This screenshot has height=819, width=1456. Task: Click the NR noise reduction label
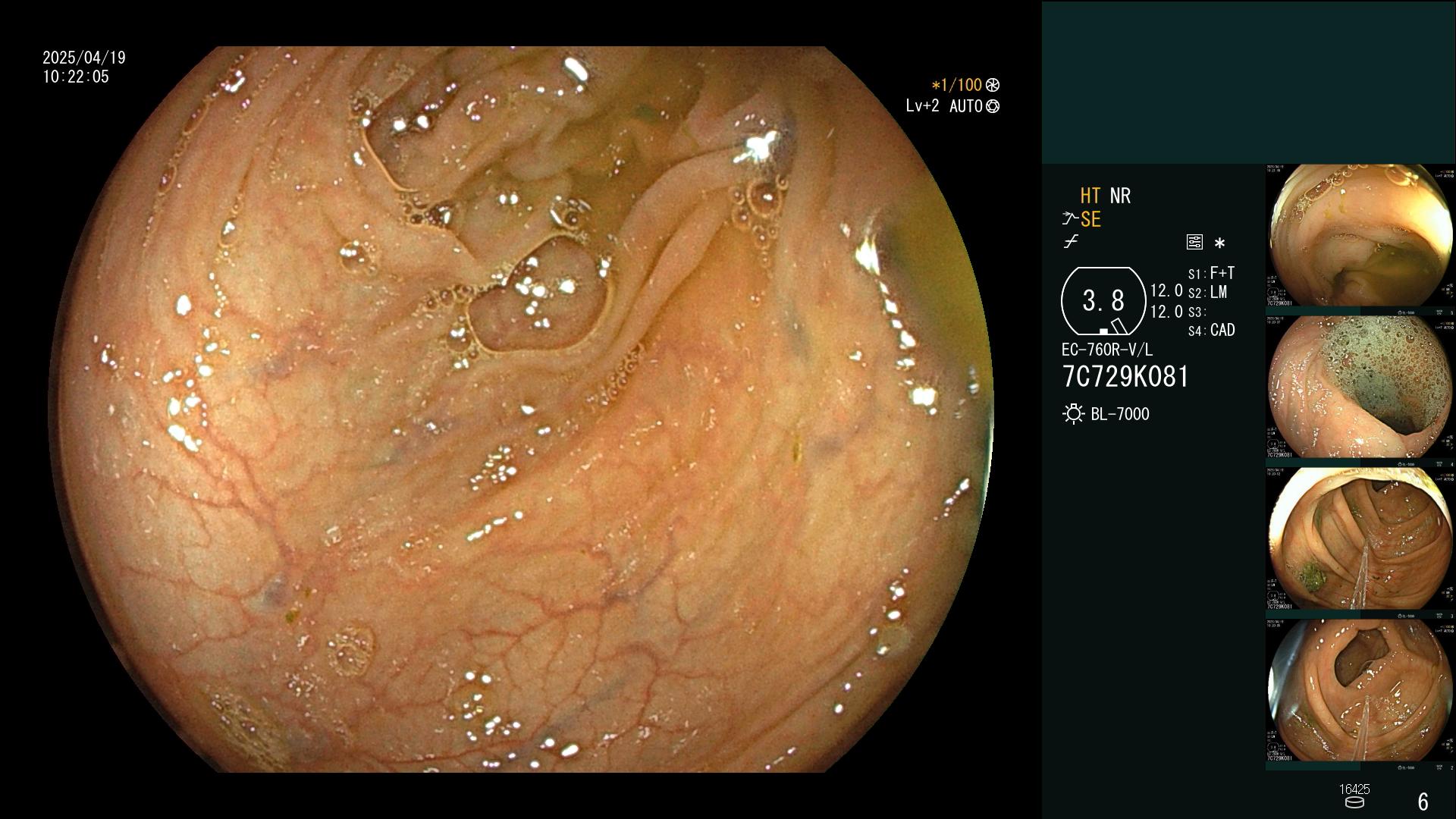[1120, 196]
